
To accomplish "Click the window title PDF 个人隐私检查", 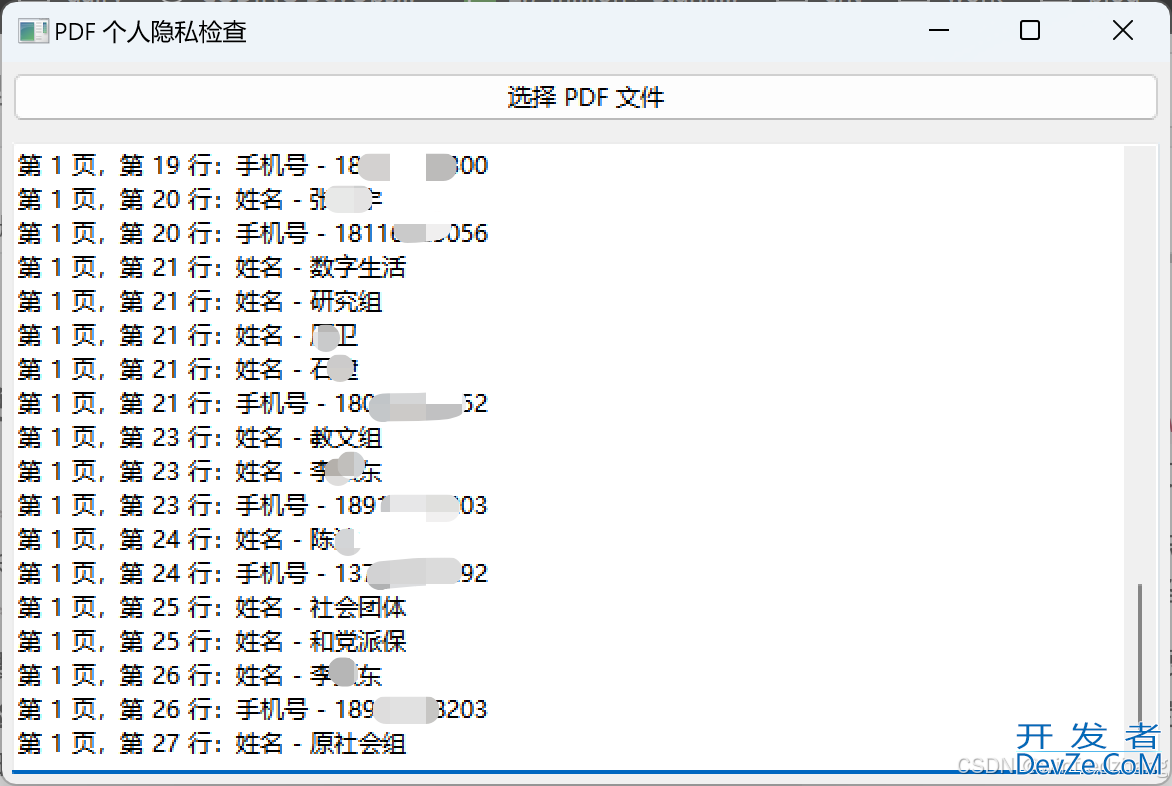I will 150,32.
